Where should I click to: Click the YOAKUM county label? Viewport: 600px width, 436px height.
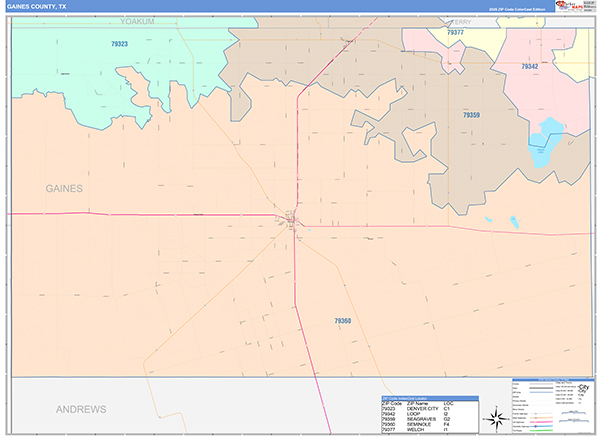point(137,21)
